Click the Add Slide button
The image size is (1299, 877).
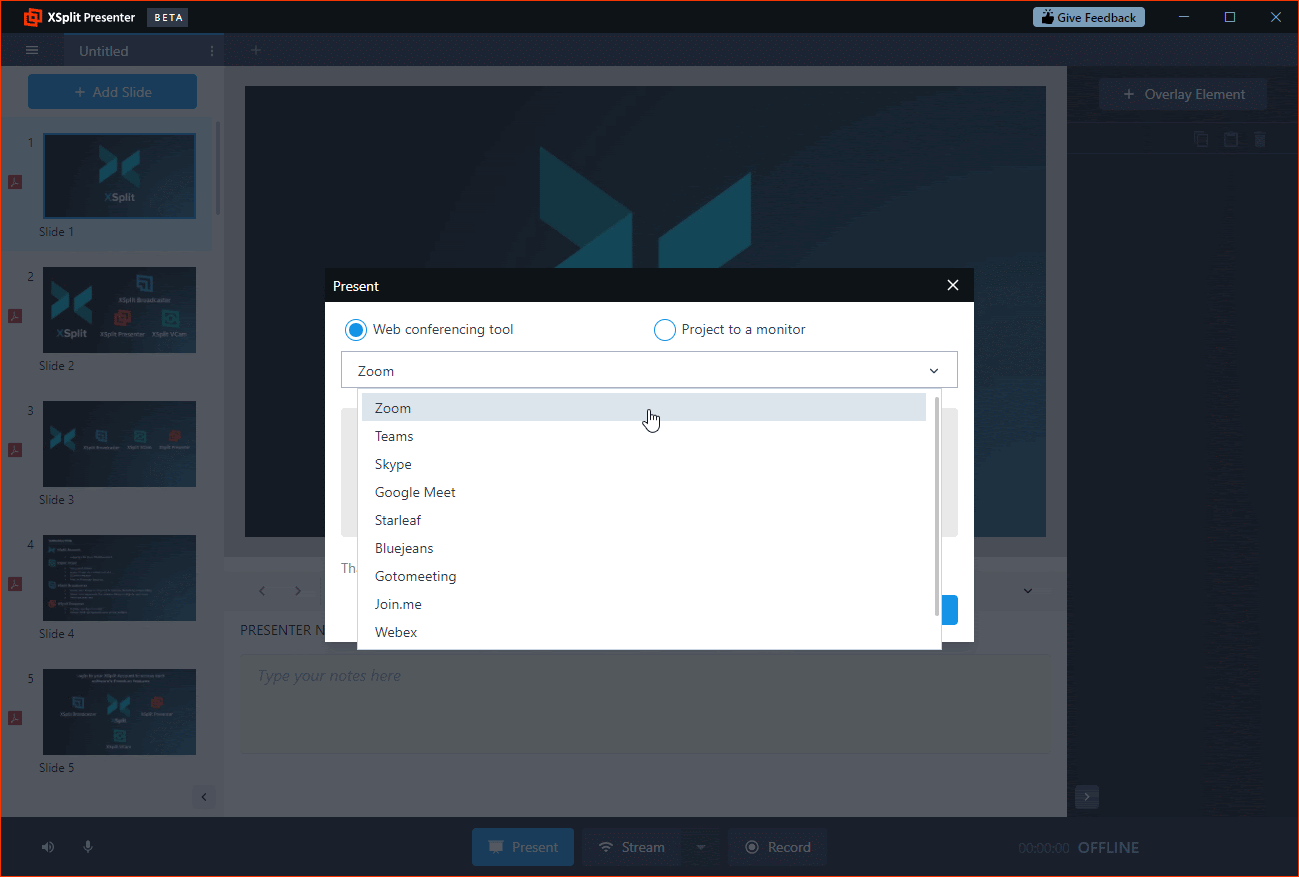[x=112, y=92]
